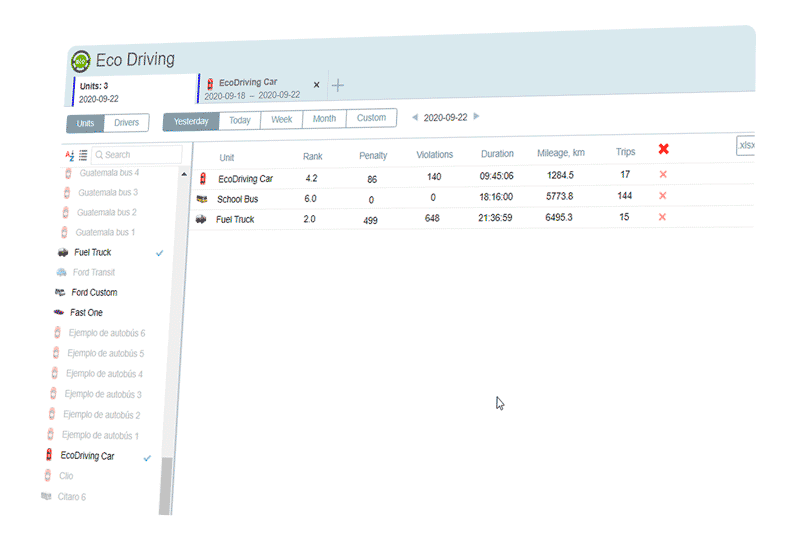Click the Eco Driving app logo icon

pyautogui.click(x=82, y=61)
